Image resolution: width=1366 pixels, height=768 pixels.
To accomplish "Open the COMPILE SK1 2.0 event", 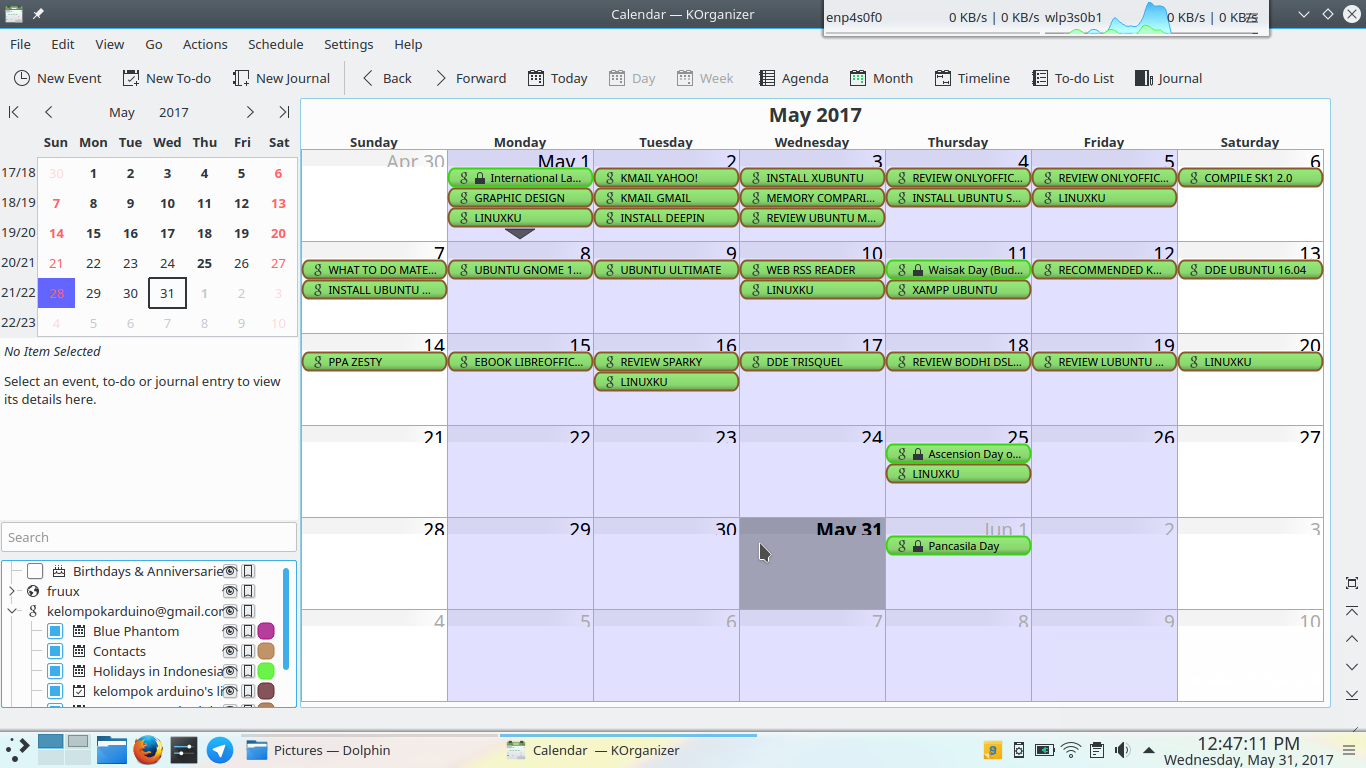I will [1250, 178].
